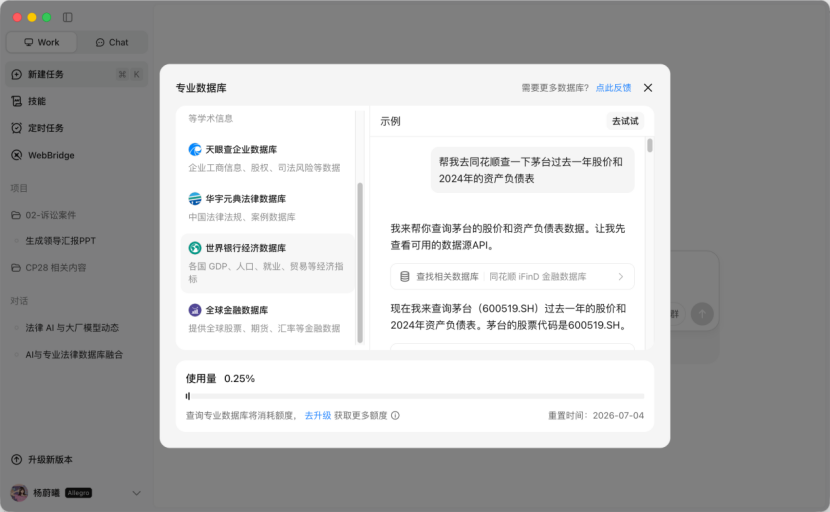Open the CP28 相关内容 project
The image size is (830, 512).
tap(76, 267)
